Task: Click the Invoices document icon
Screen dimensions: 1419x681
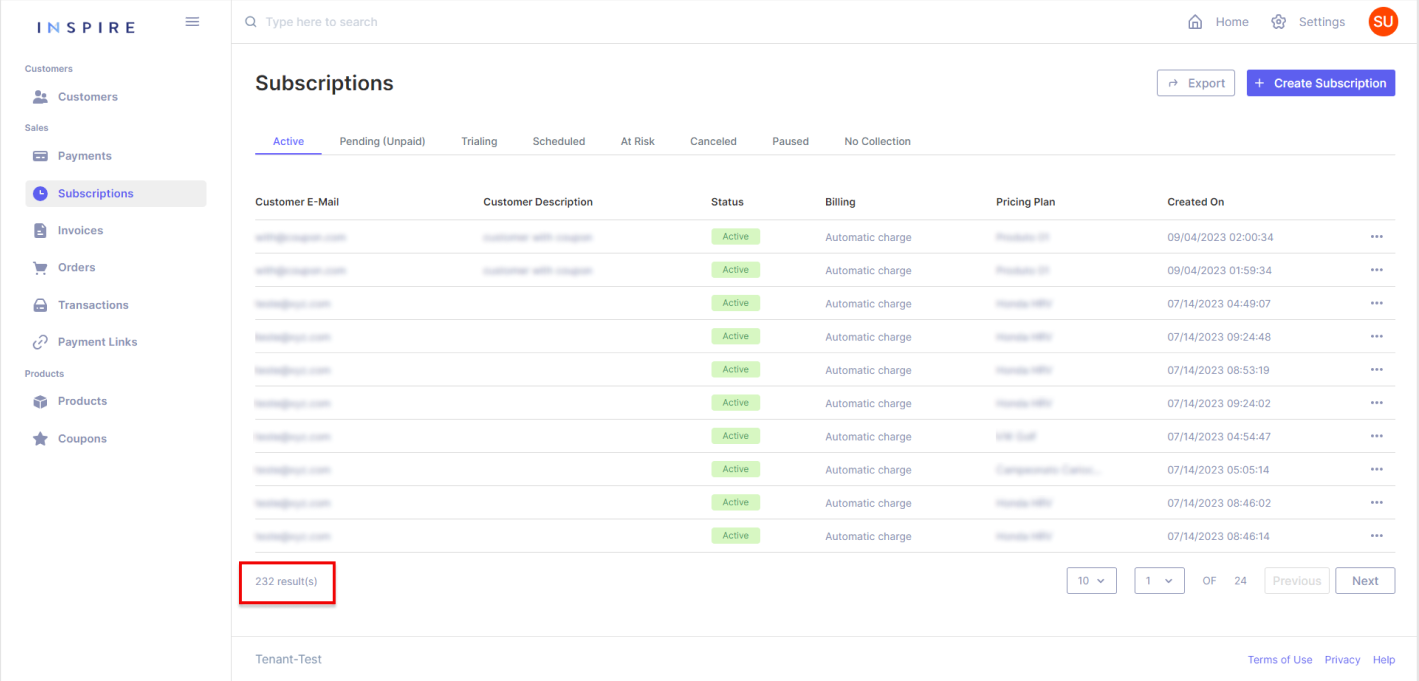Action: (40, 231)
